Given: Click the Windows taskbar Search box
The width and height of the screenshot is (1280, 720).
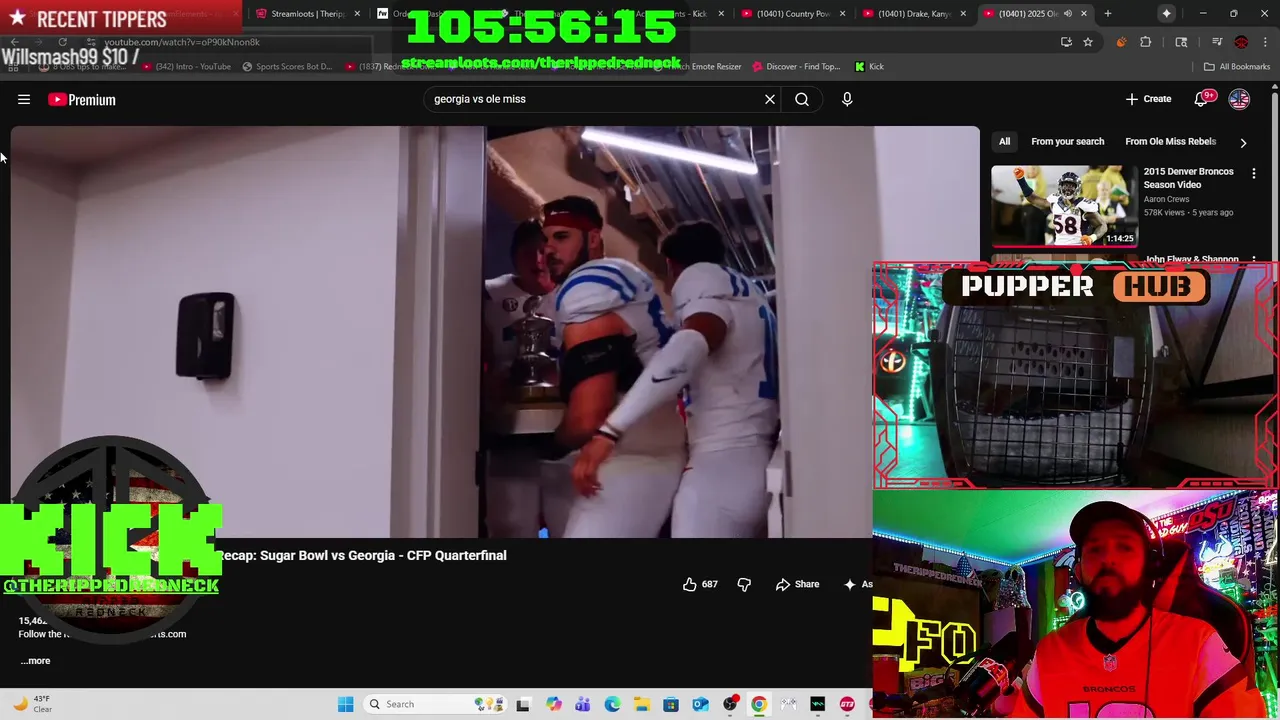Looking at the screenshot, I should pyautogui.click(x=435, y=704).
